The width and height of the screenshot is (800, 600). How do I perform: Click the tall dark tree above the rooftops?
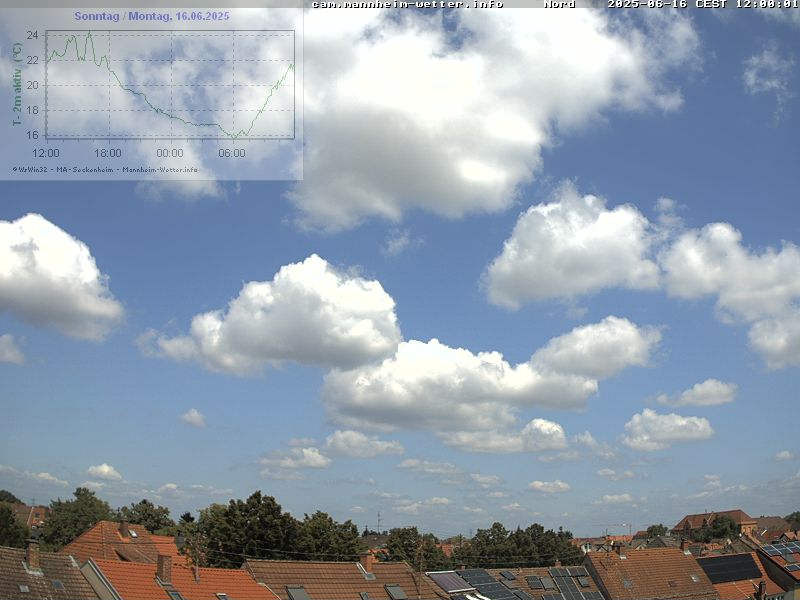(x=250, y=525)
